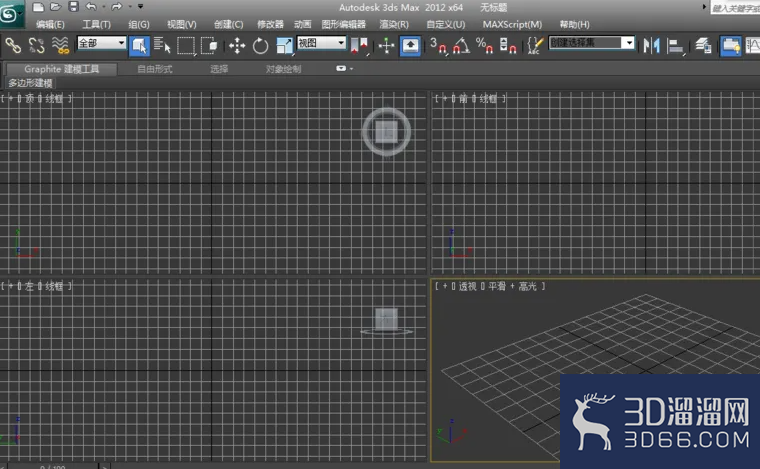Click the ViewCube in the top viewport

tap(386, 131)
